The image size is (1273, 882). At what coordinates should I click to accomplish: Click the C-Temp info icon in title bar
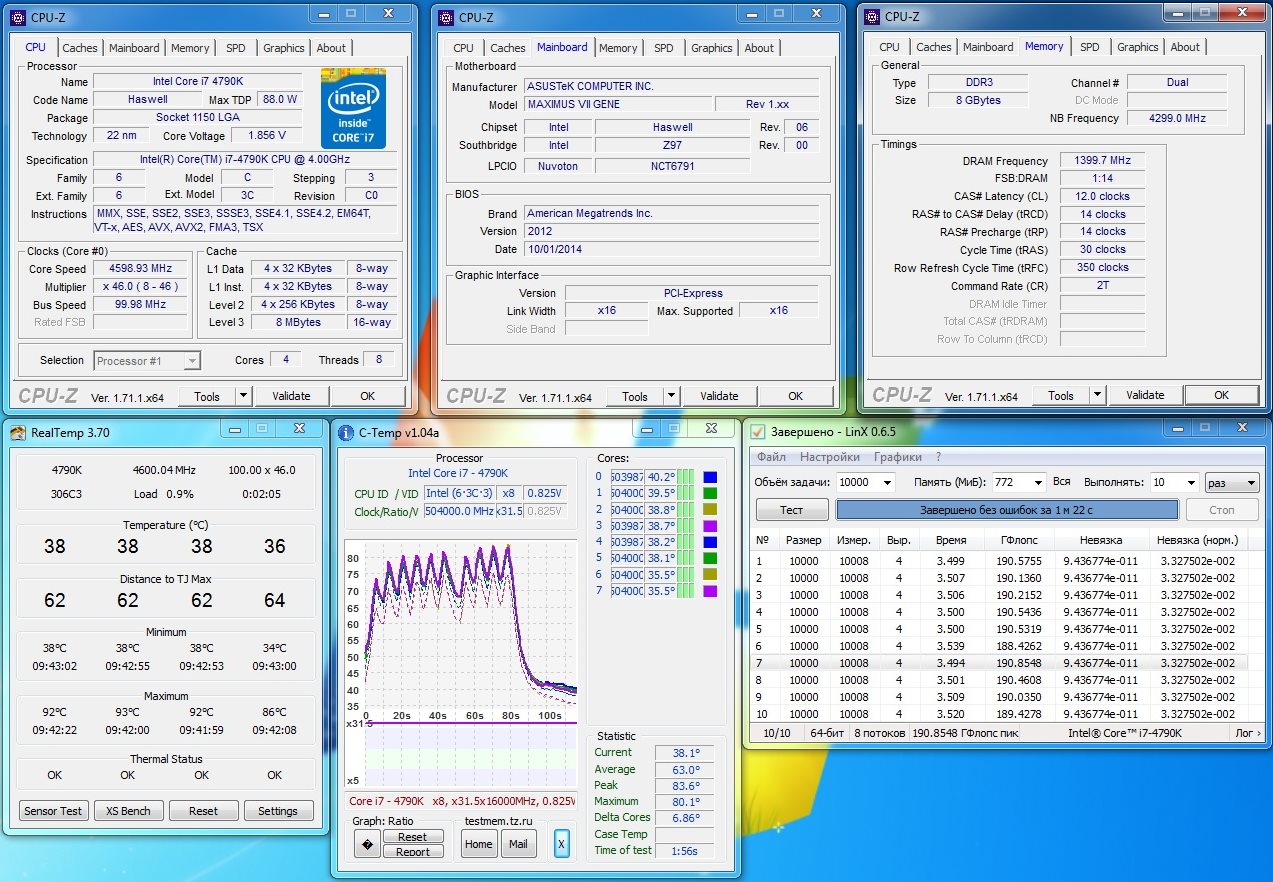(346, 432)
